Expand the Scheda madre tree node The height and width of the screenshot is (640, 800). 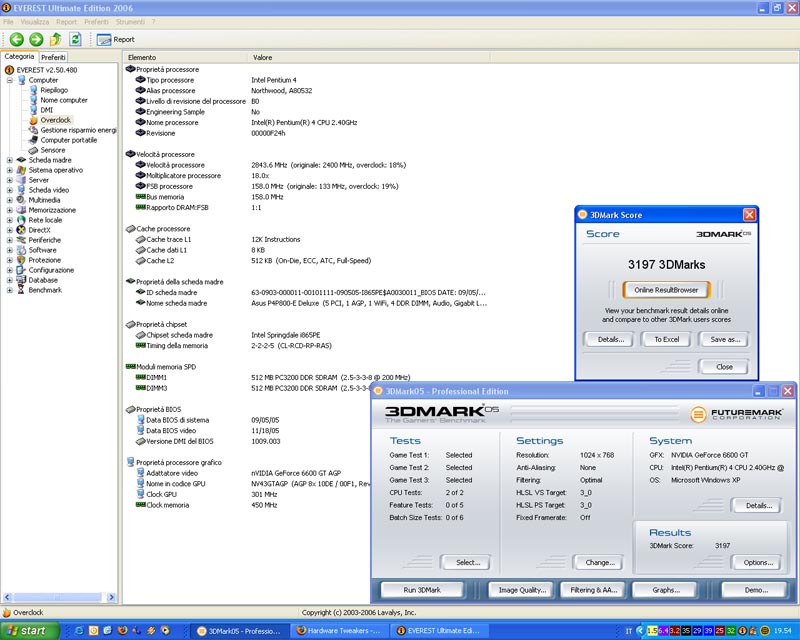pos(10,160)
